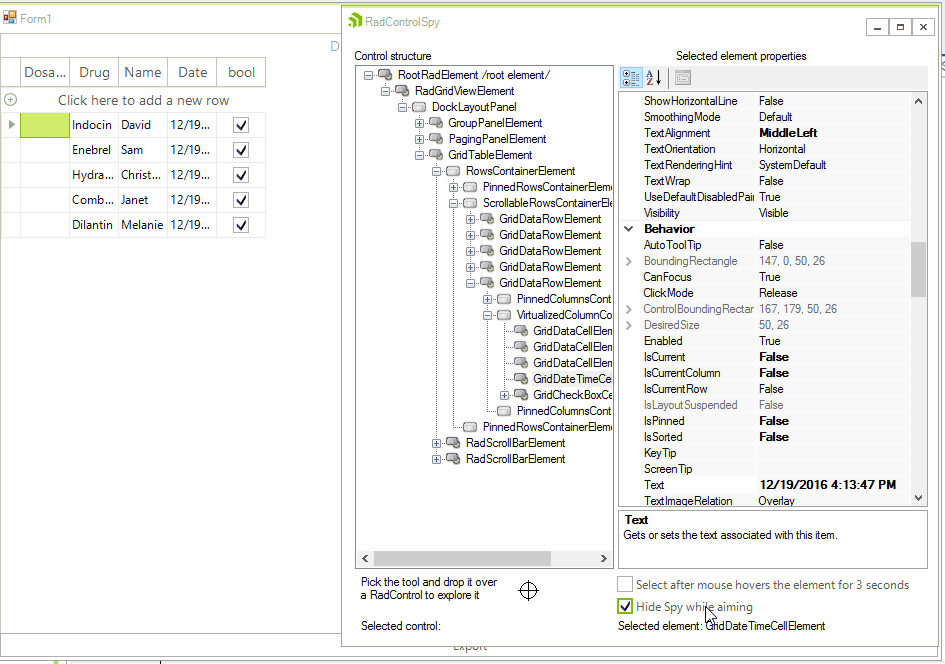
Task: Click the Telerik logo in the RadControlSpy title bar
Action: (353, 20)
